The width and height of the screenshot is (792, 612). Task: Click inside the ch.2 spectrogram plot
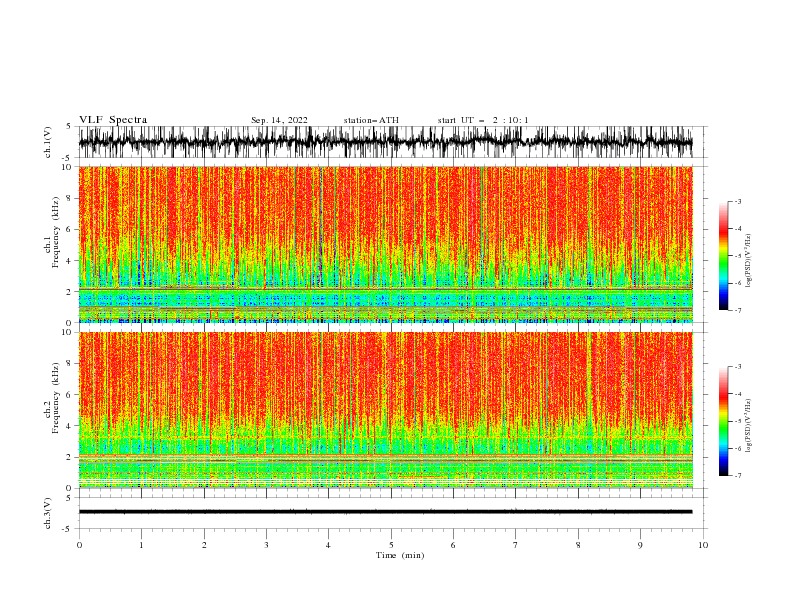tap(385, 410)
